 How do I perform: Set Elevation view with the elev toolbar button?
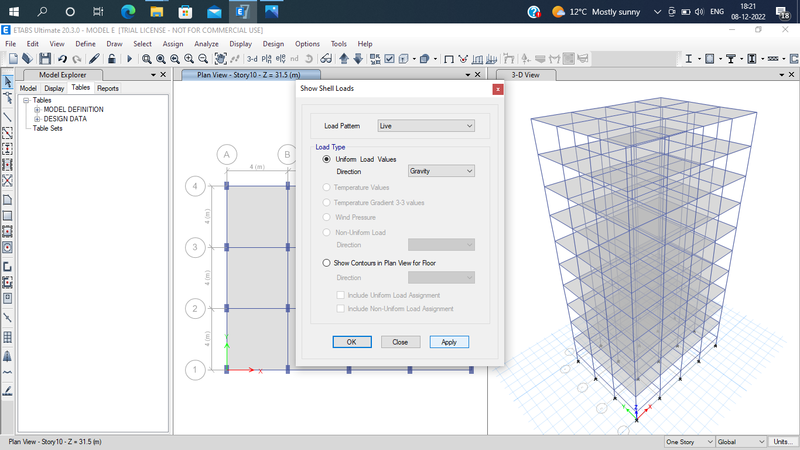280,59
